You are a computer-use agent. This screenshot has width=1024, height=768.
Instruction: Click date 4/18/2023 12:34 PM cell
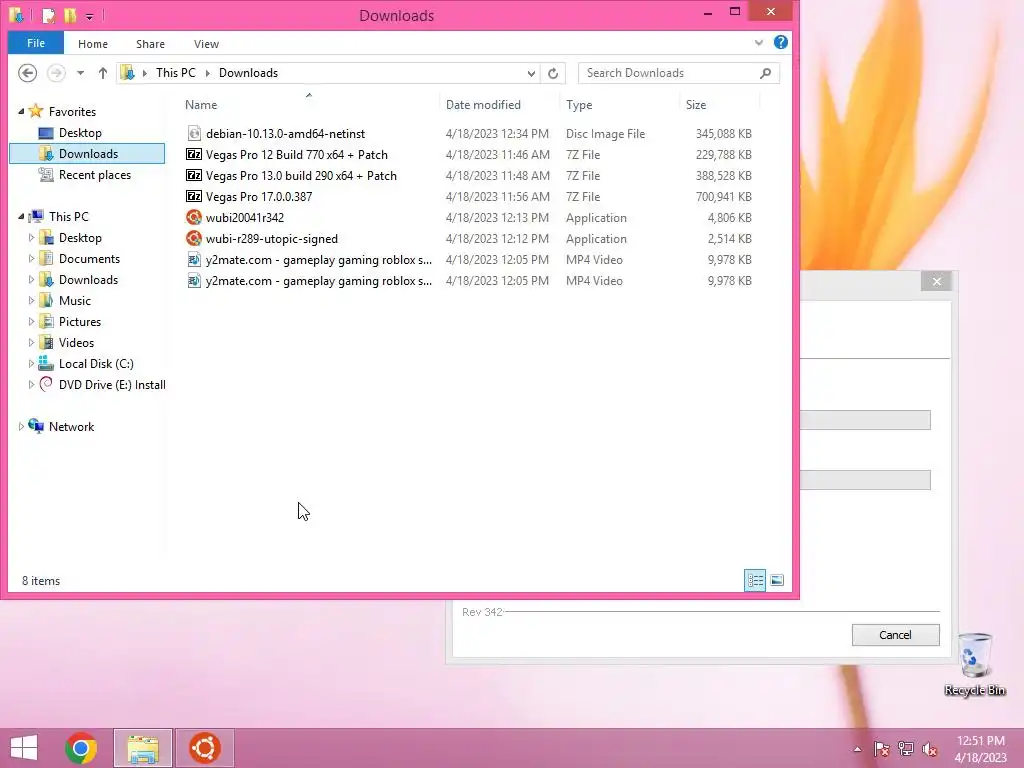(x=497, y=133)
